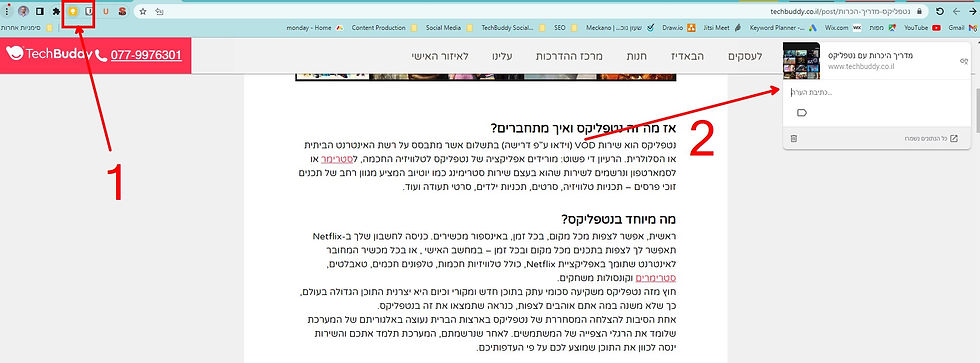Click the note title מדריך היכרות עם נטפליקס

pos(871,56)
